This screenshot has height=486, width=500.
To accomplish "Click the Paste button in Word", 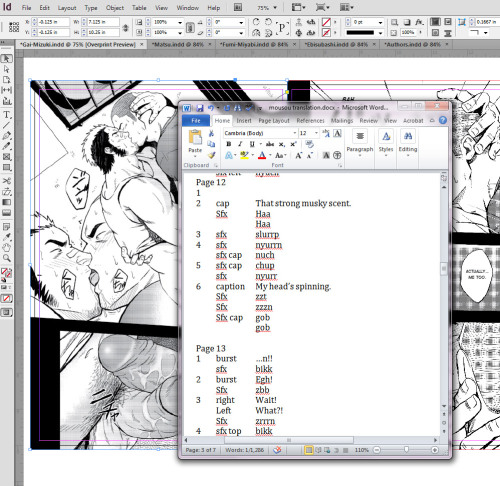I will point(195,142).
